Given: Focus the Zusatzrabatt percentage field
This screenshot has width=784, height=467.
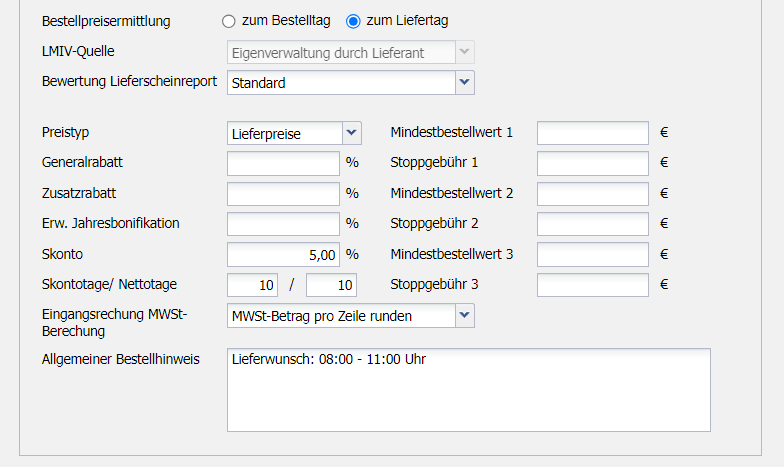Looking at the screenshot, I should [x=284, y=194].
